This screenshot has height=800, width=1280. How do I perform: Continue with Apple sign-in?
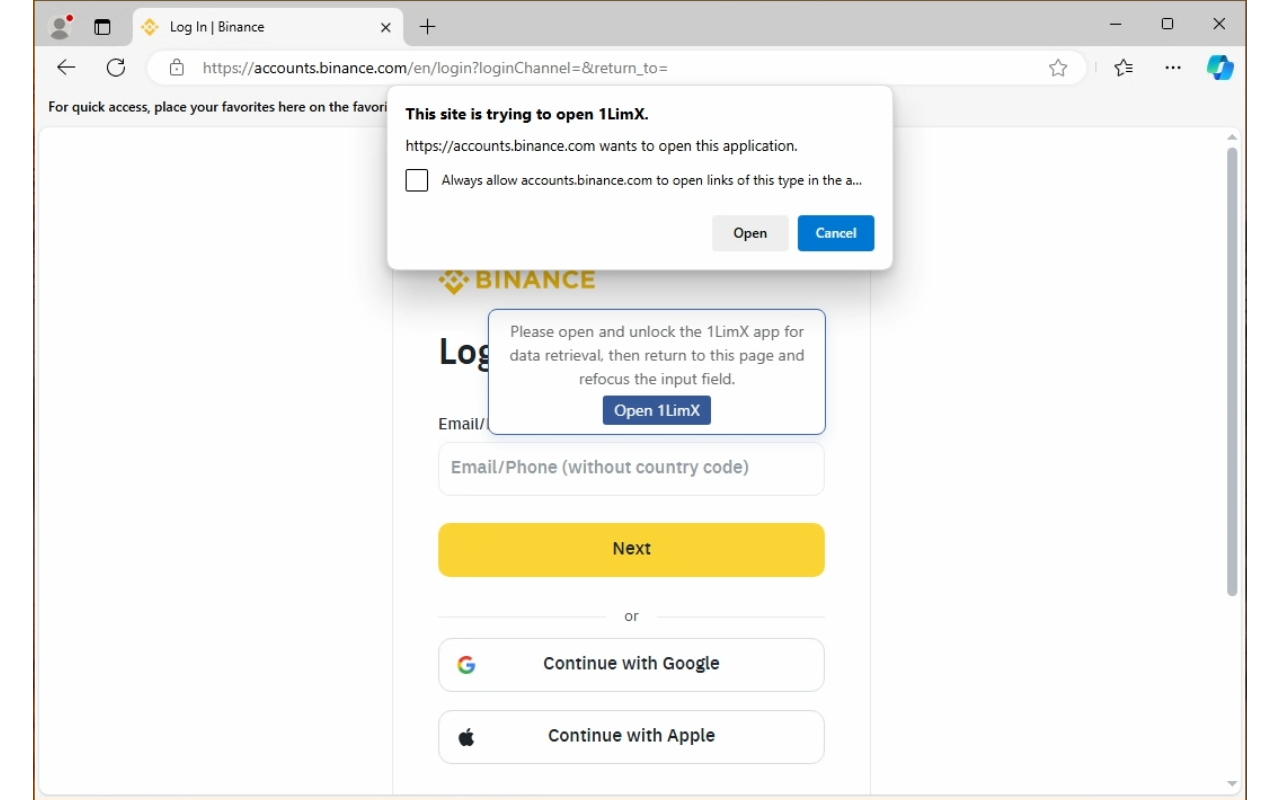[x=631, y=736]
